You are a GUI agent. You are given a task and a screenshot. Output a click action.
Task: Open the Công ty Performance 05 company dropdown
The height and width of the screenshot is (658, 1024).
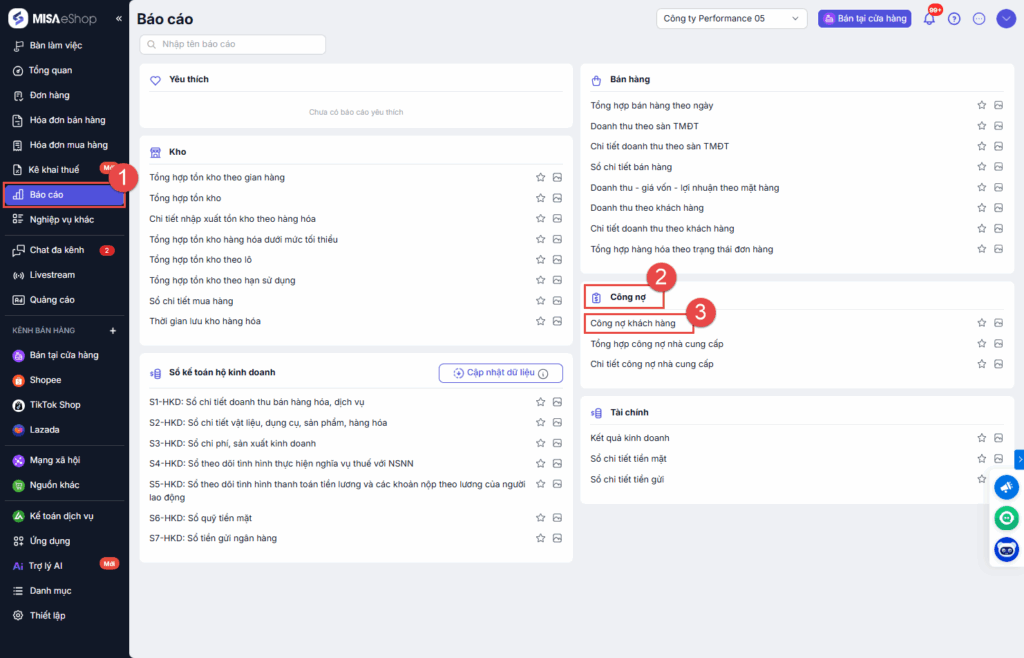[732, 19]
